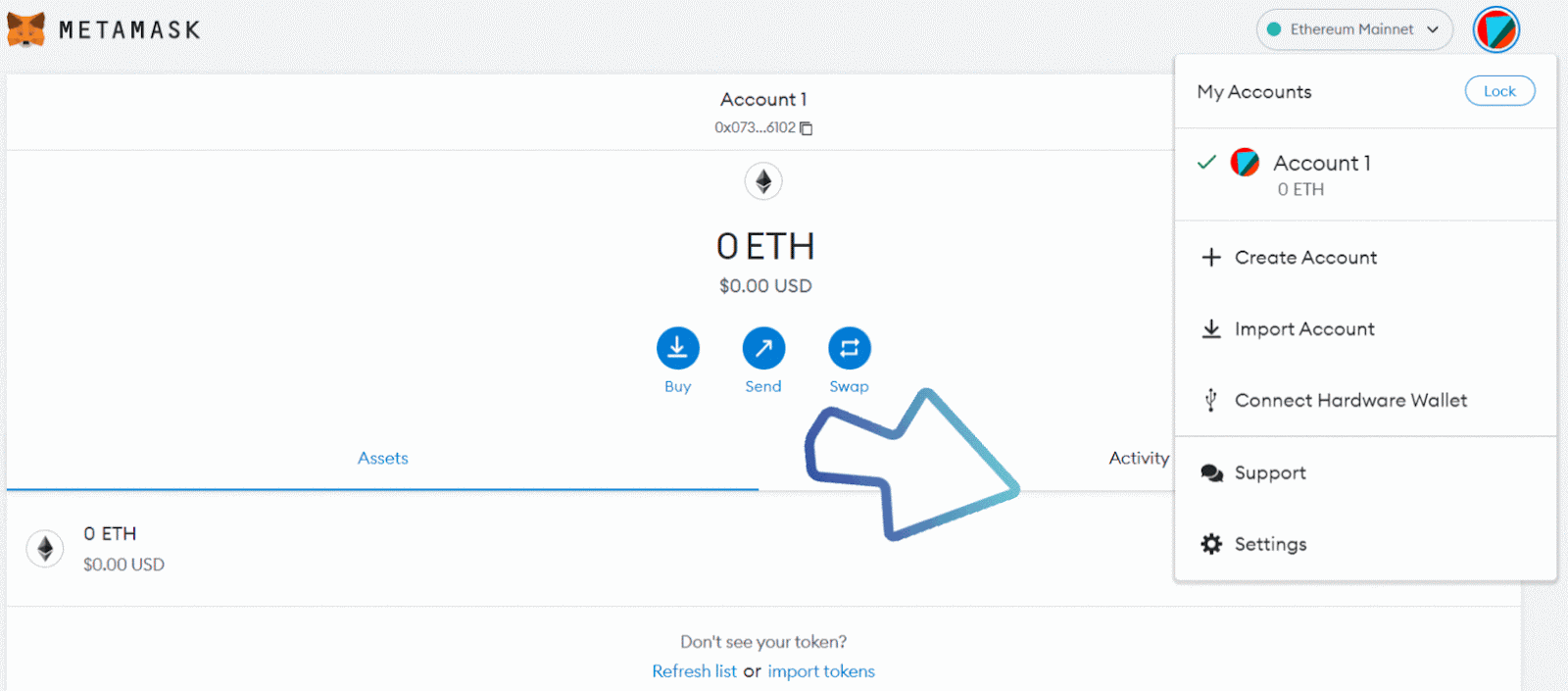Click the account avatar in the header
The width and height of the screenshot is (1568, 691).
click(1496, 29)
